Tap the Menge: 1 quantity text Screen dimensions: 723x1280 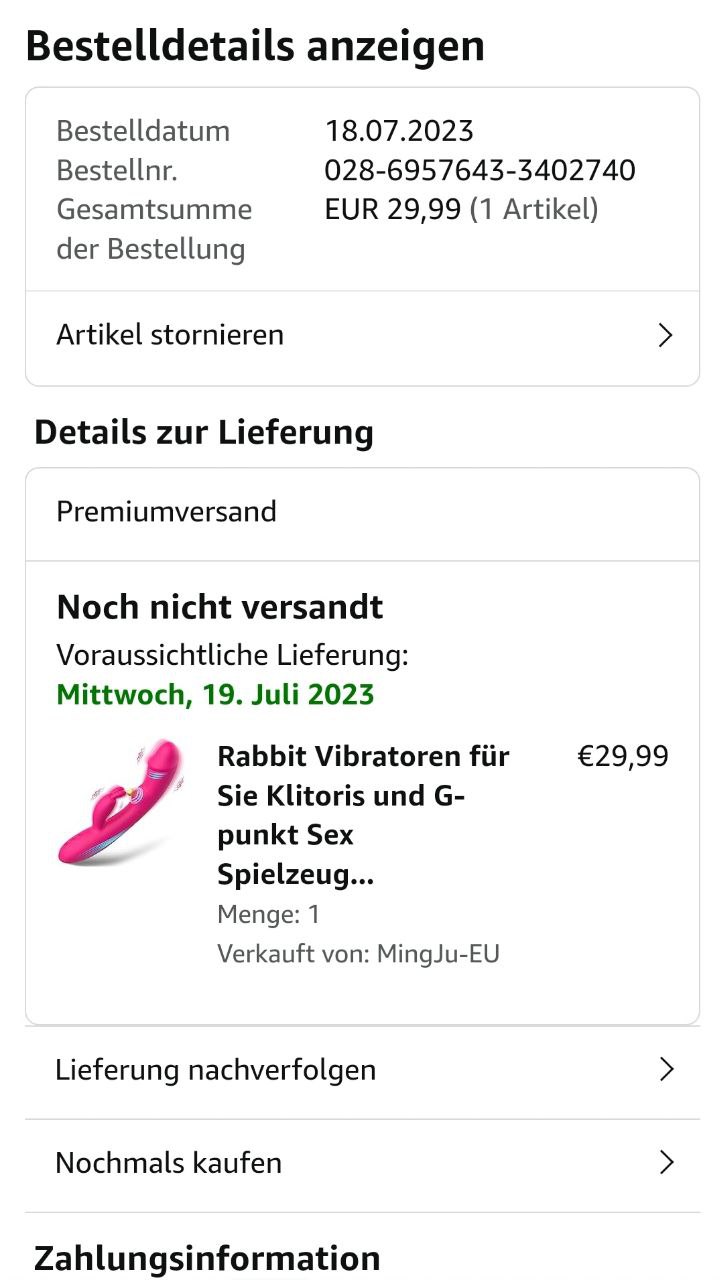268,914
